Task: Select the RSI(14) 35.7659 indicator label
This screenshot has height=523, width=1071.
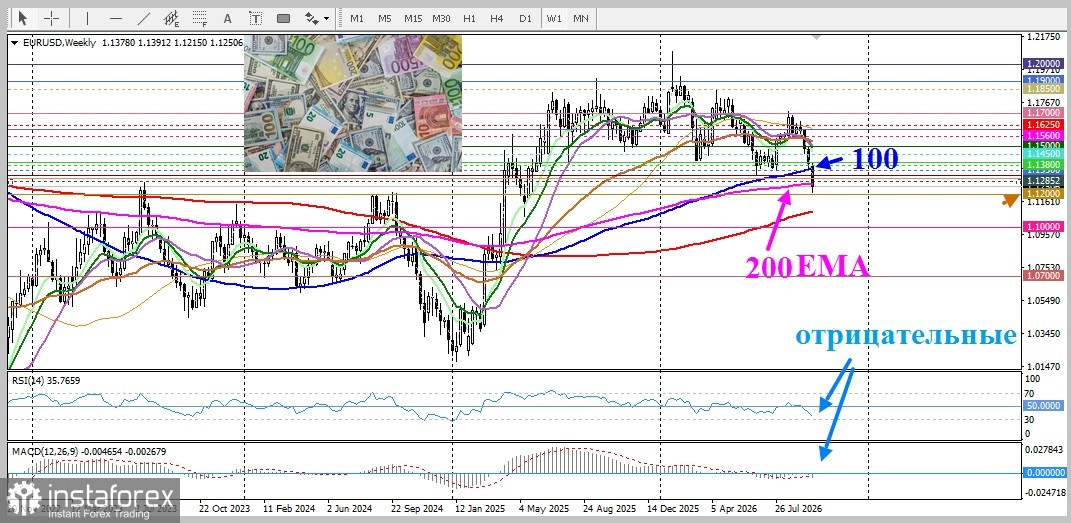Action: 45,380
